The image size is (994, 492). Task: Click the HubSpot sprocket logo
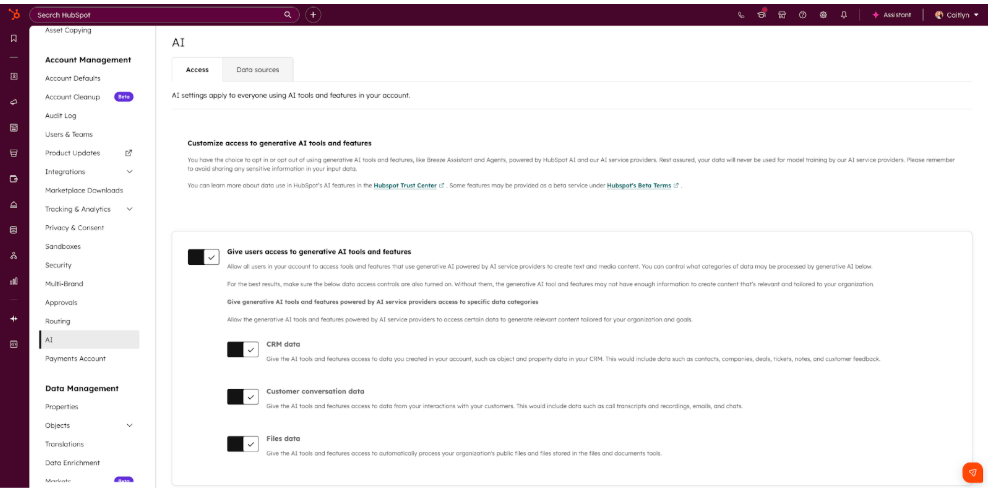14,15
